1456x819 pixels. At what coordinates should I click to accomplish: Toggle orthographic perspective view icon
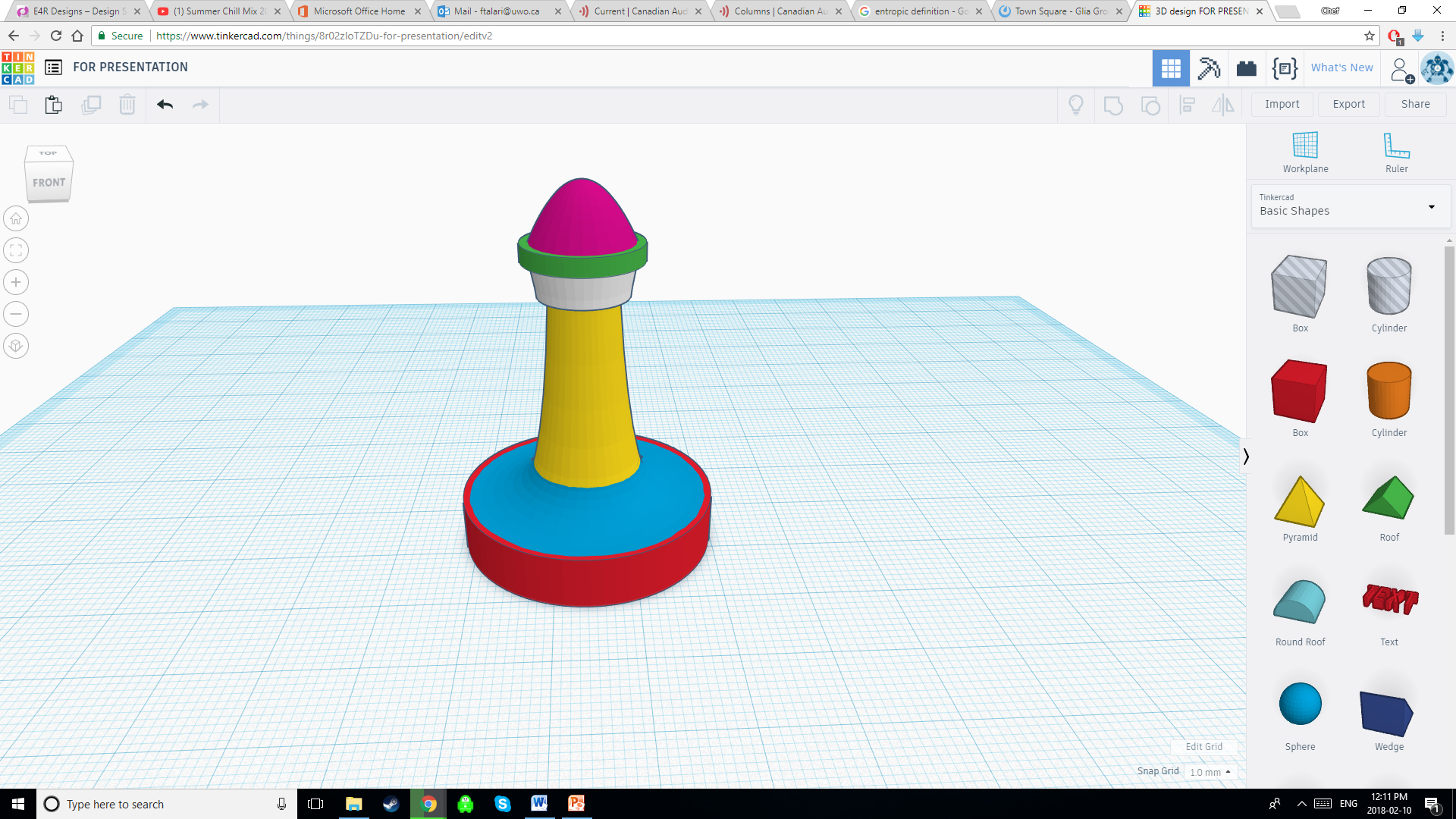[x=16, y=346]
